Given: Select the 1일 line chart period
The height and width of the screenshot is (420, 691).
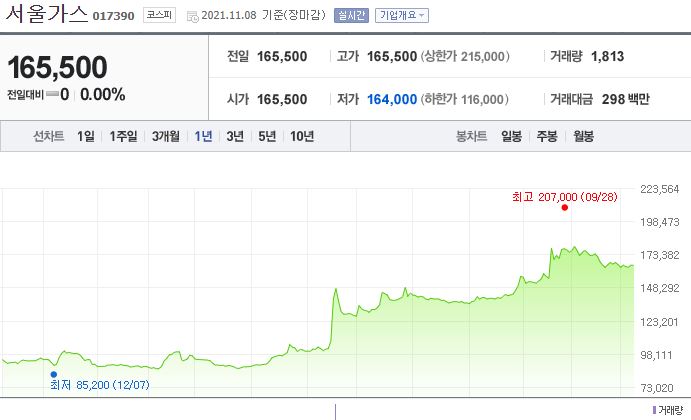Looking at the screenshot, I should [86, 136].
